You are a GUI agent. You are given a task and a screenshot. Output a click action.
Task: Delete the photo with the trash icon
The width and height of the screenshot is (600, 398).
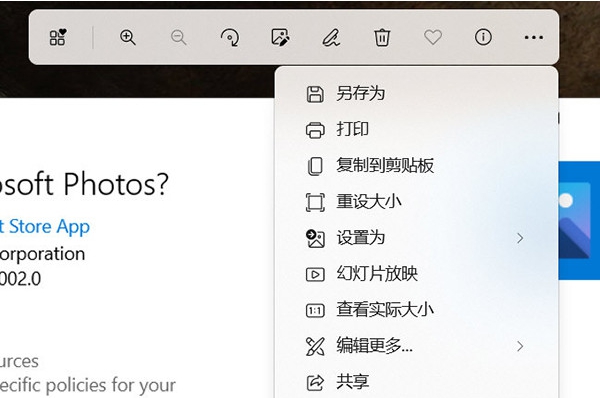[382, 38]
